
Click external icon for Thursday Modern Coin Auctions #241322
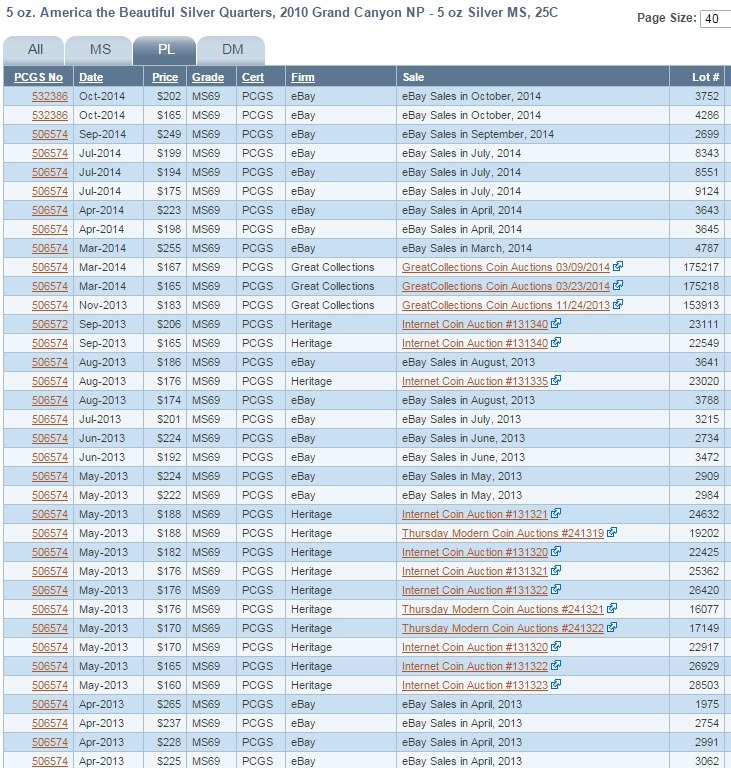pos(611,627)
